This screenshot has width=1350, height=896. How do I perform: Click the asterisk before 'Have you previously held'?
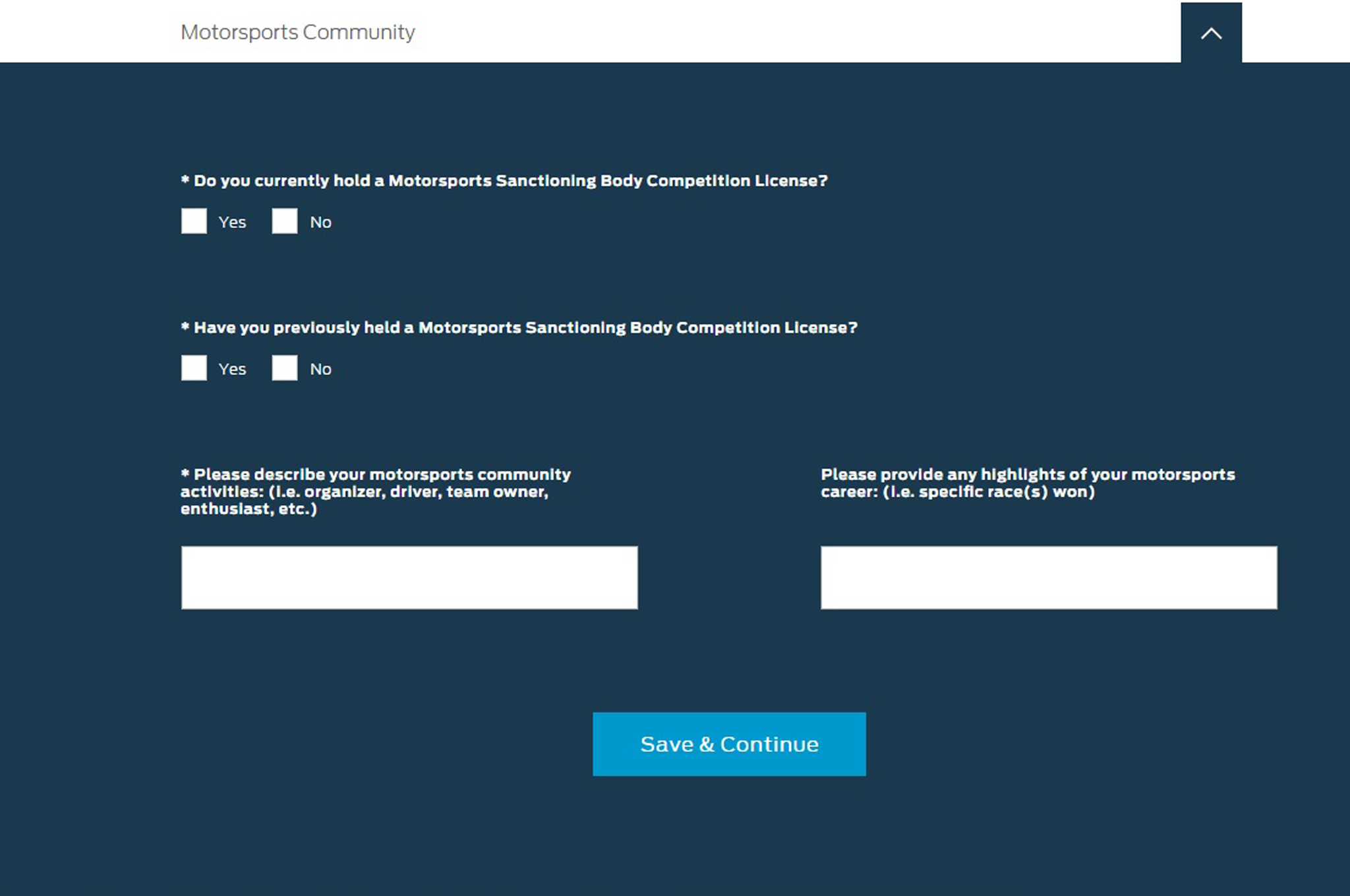coord(185,326)
